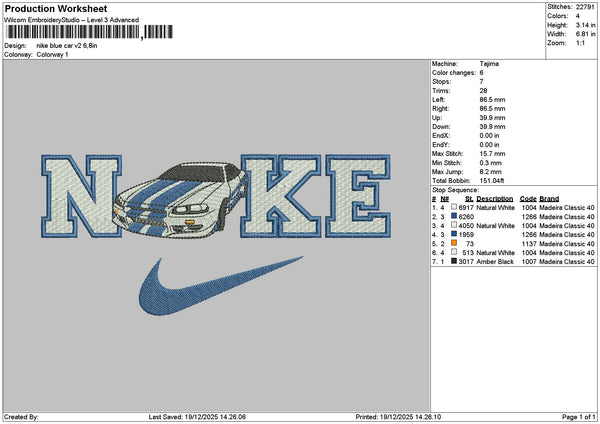The height and width of the screenshot is (424, 600).
Task: Select the orange swatch in stop row 5
Action: tap(454, 243)
